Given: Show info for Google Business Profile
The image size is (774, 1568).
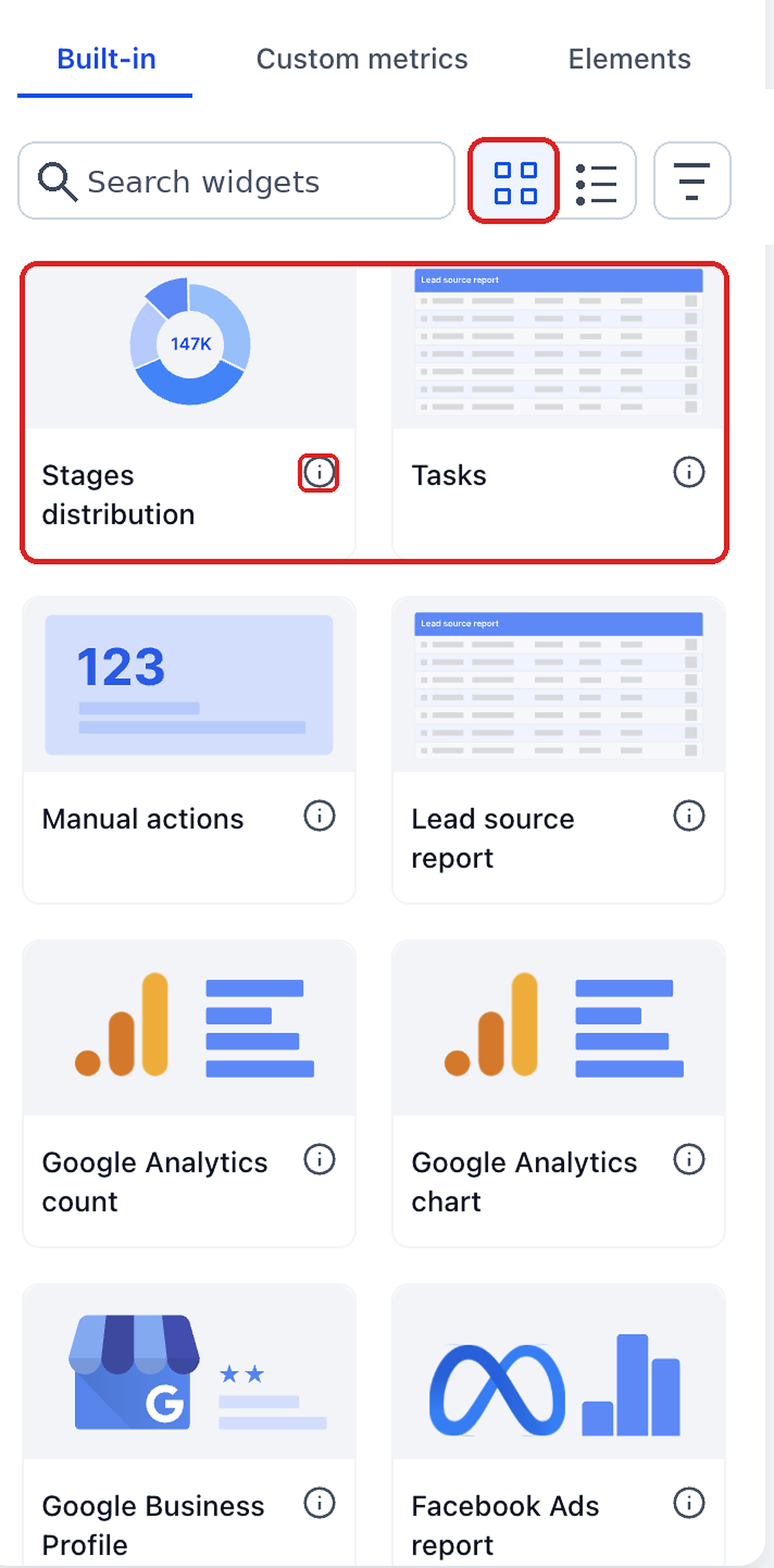Looking at the screenshot, I should 319,1503.
